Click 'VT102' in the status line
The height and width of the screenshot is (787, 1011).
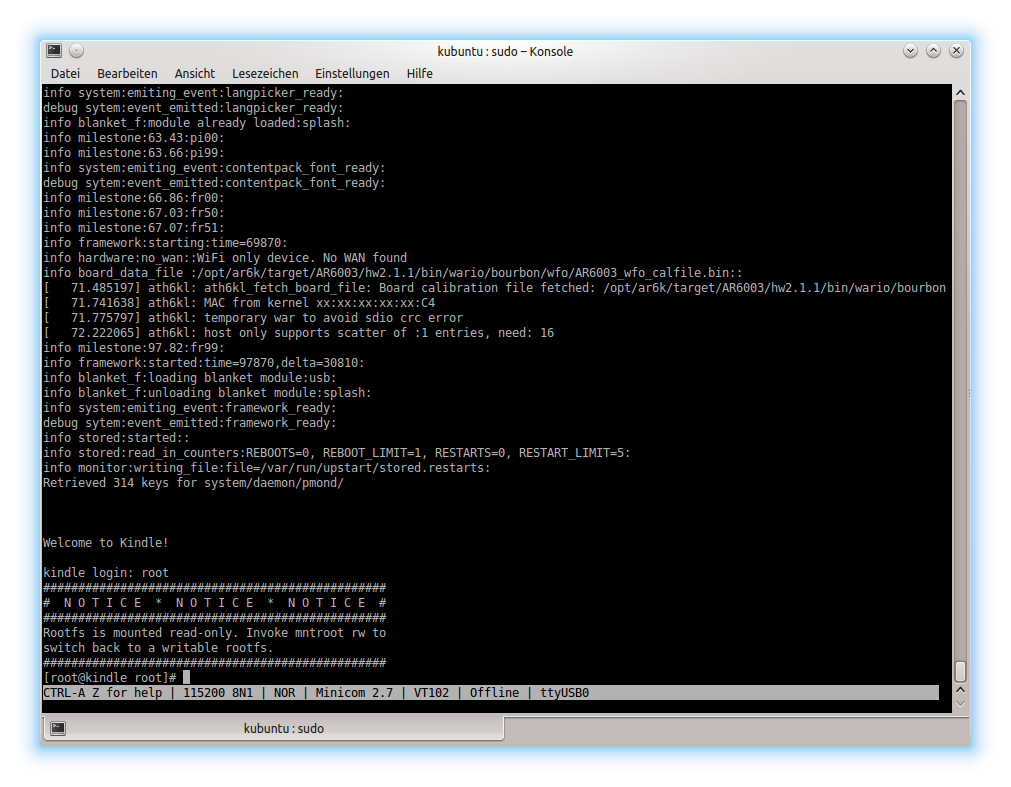[x=431, y=693]
